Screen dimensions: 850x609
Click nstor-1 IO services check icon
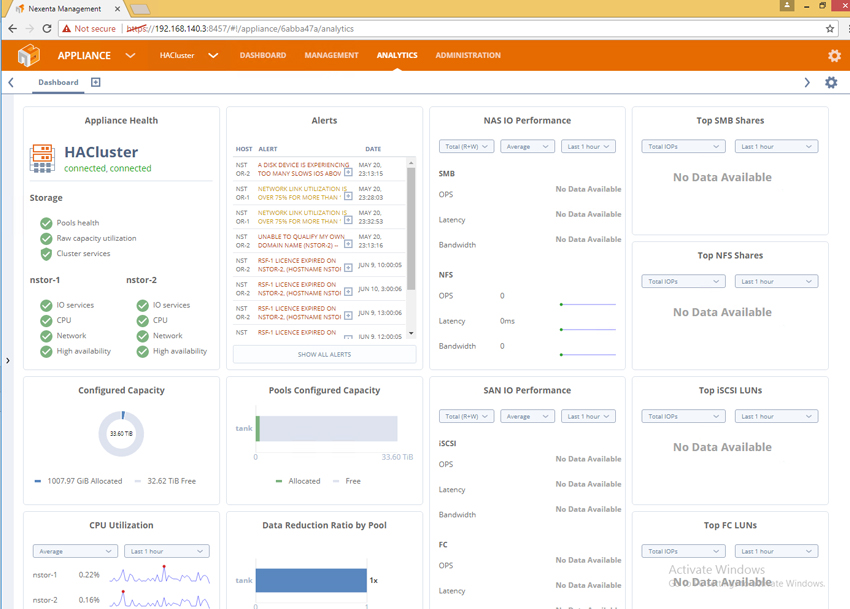[46, 305]
